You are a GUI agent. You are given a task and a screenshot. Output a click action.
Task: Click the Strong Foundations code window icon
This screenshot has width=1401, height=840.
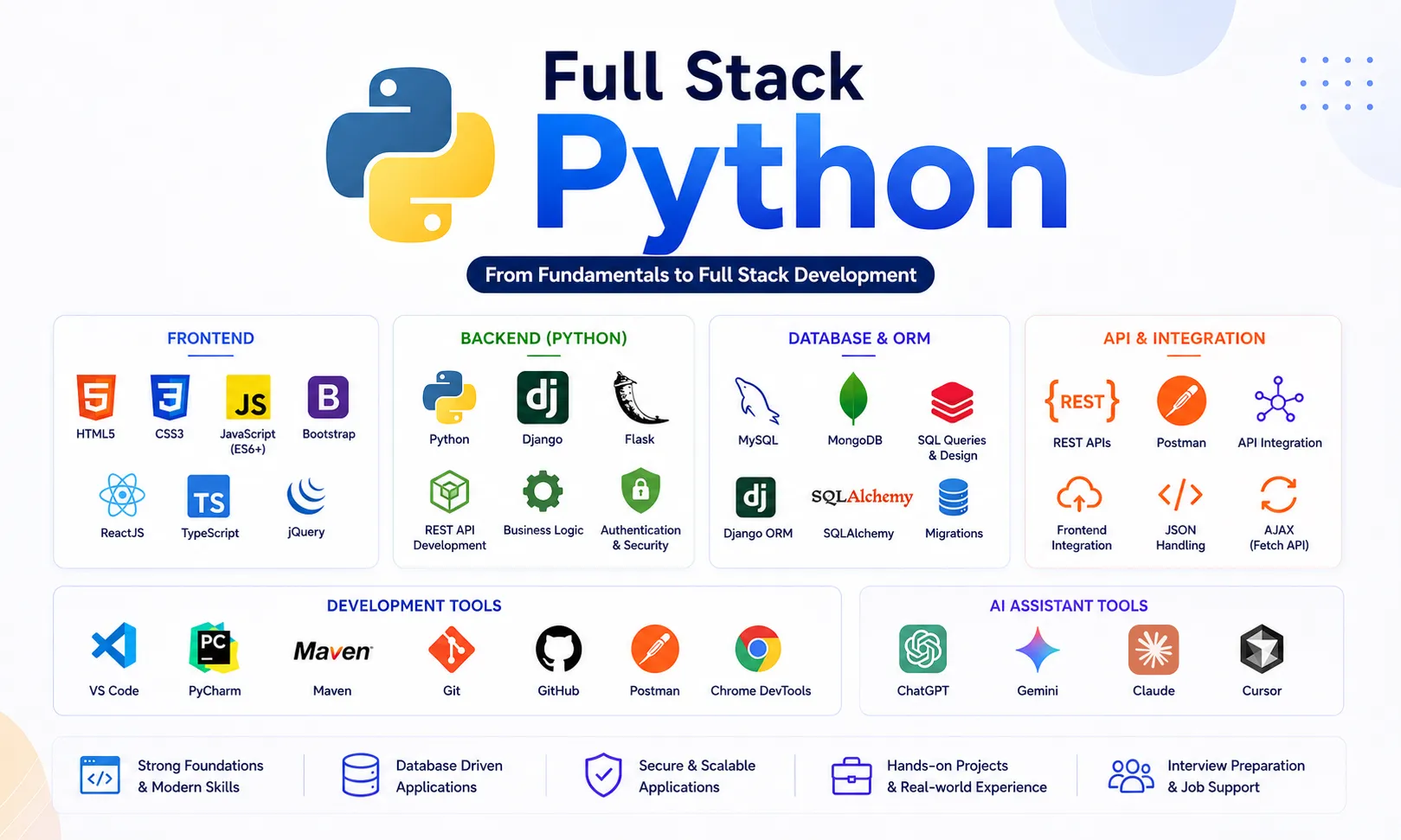coord(100,775)
